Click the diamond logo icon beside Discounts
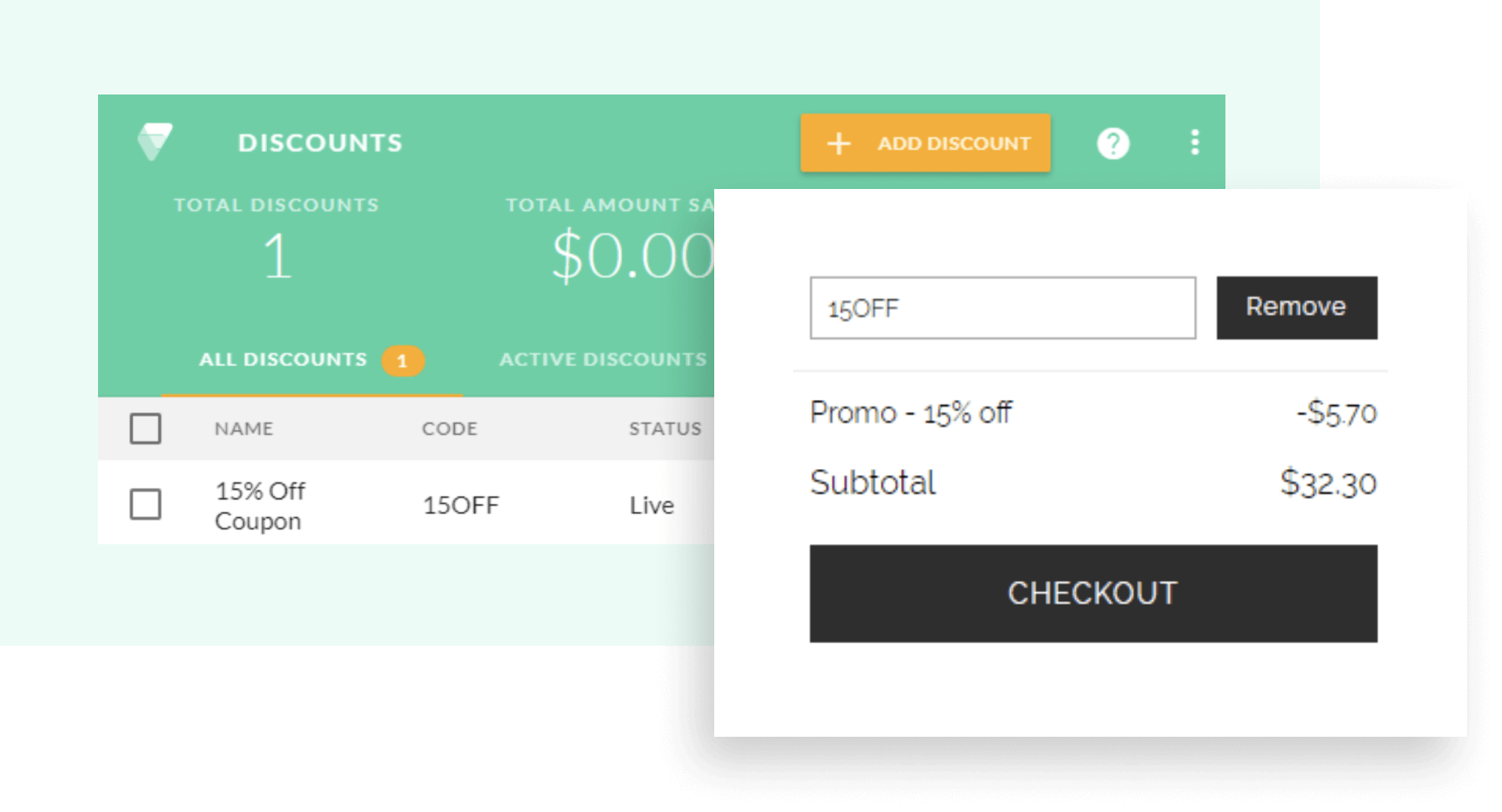 [x=154, y=142]
